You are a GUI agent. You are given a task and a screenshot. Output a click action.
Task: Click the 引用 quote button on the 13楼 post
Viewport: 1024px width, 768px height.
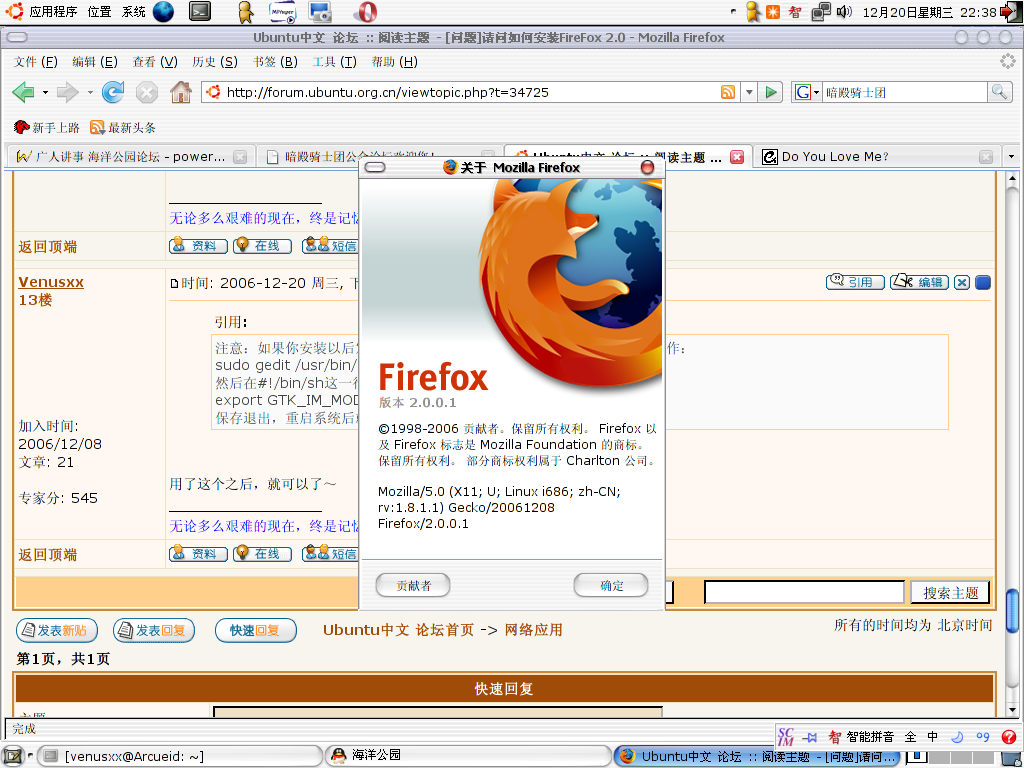click(855, 282)
